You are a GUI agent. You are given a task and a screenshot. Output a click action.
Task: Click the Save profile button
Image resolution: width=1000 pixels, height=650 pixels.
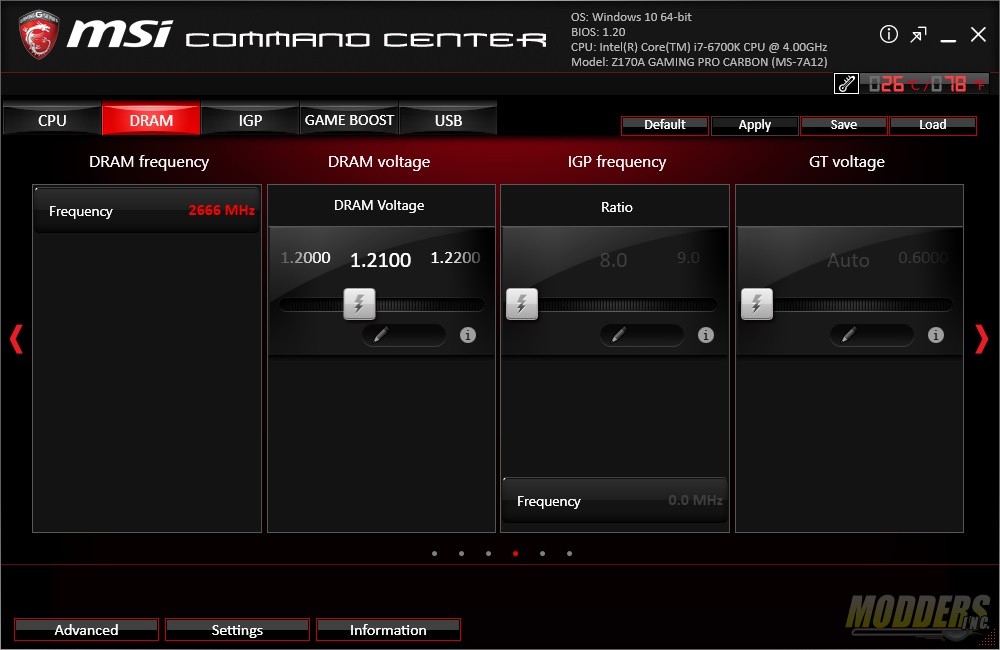coord(844,125)
